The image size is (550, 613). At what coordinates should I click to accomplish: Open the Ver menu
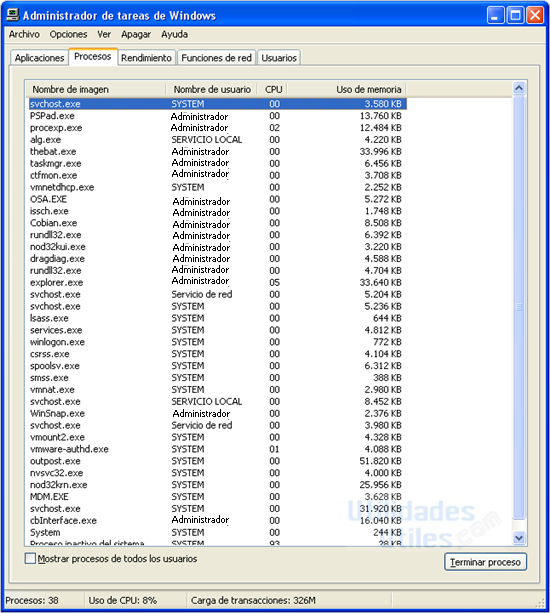[x=104, y=34]
